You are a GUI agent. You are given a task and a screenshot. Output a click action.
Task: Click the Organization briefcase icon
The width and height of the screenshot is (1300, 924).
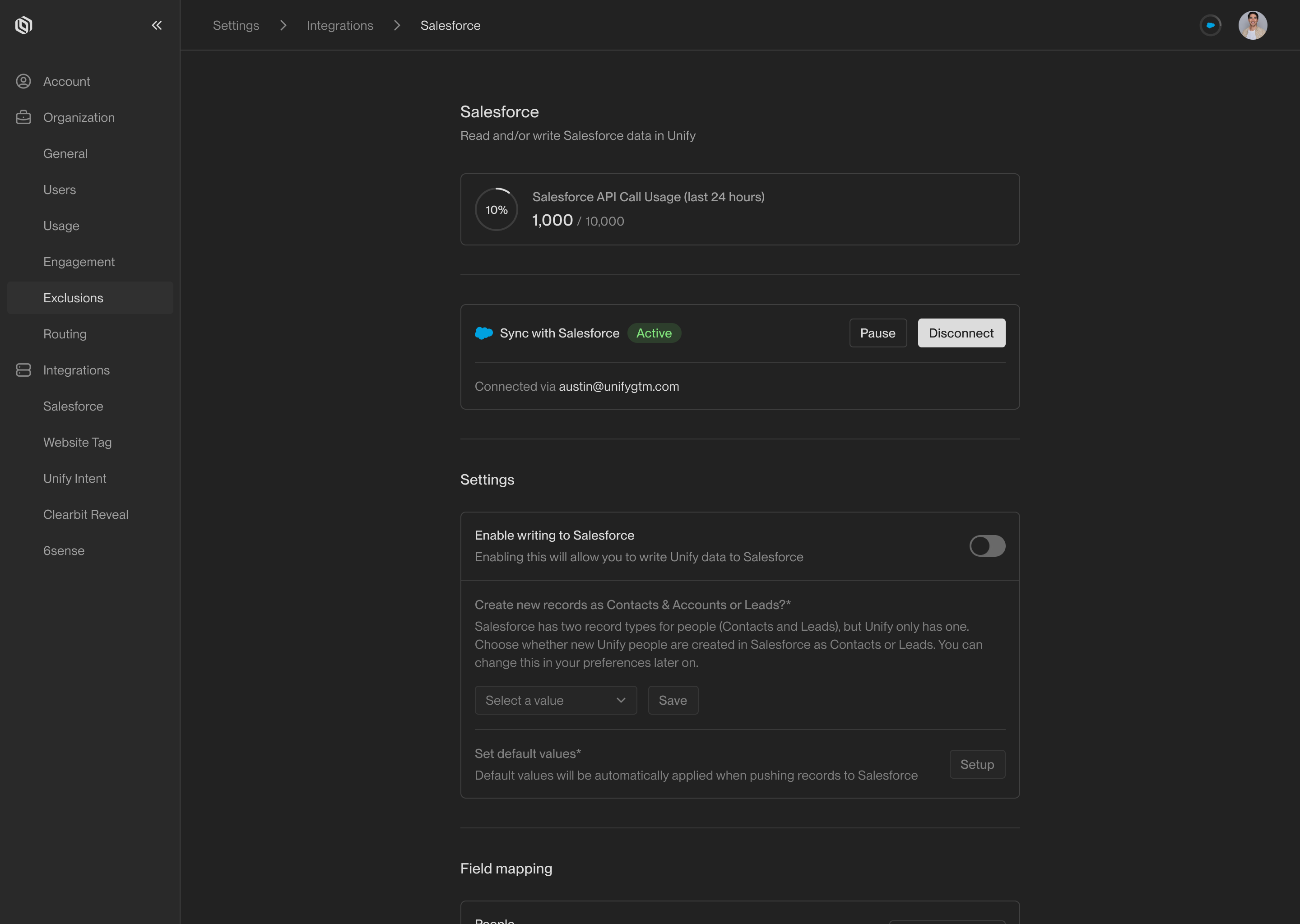point(23,117)
